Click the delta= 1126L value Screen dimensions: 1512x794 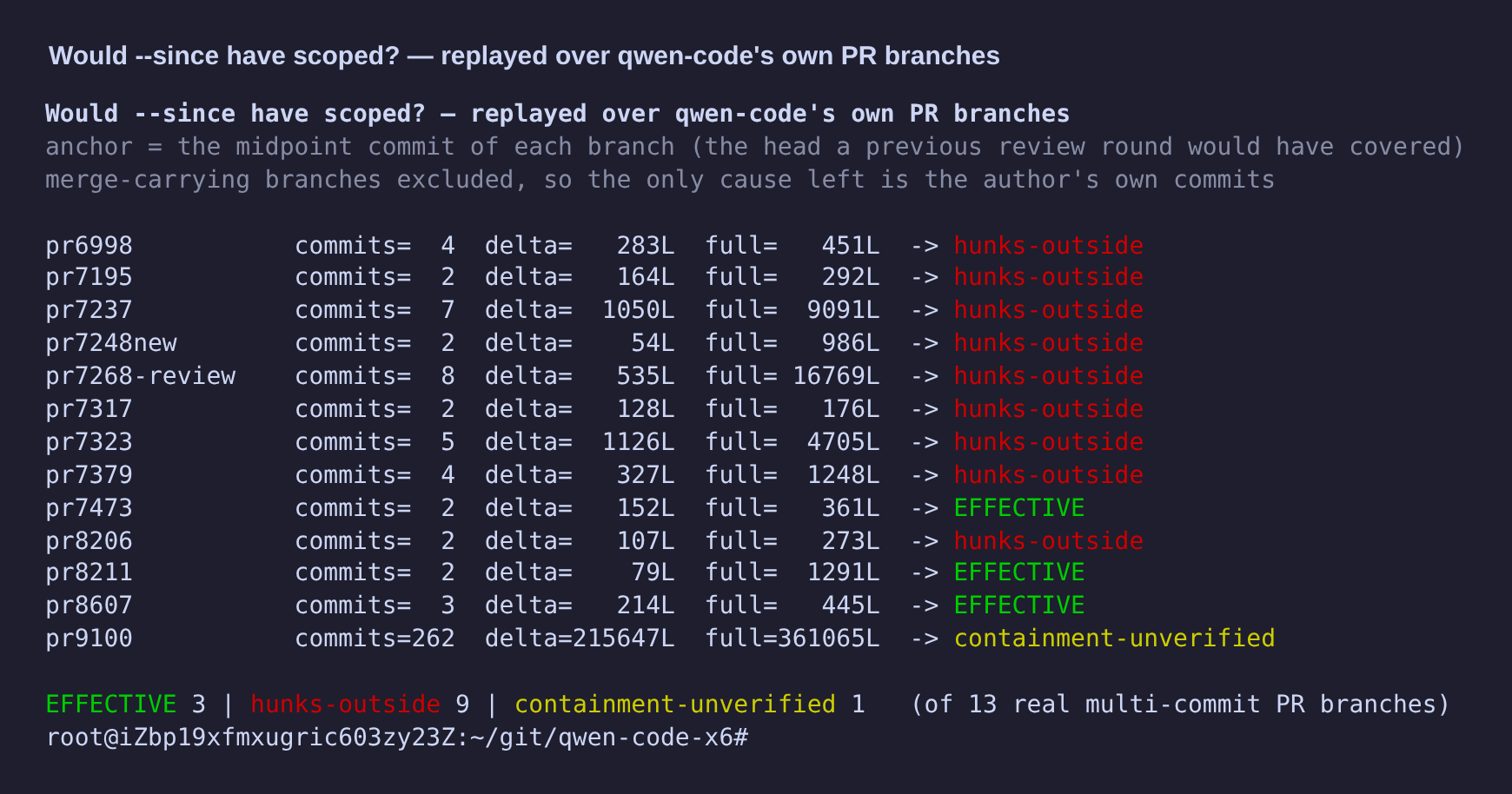click(580, 442)
